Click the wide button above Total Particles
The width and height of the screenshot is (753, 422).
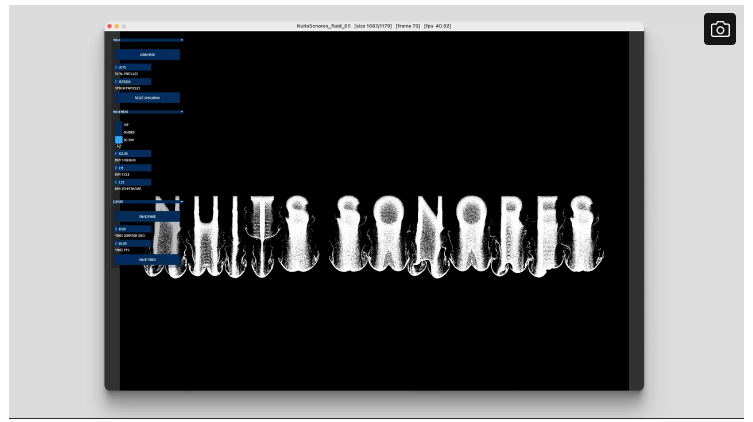147,55
